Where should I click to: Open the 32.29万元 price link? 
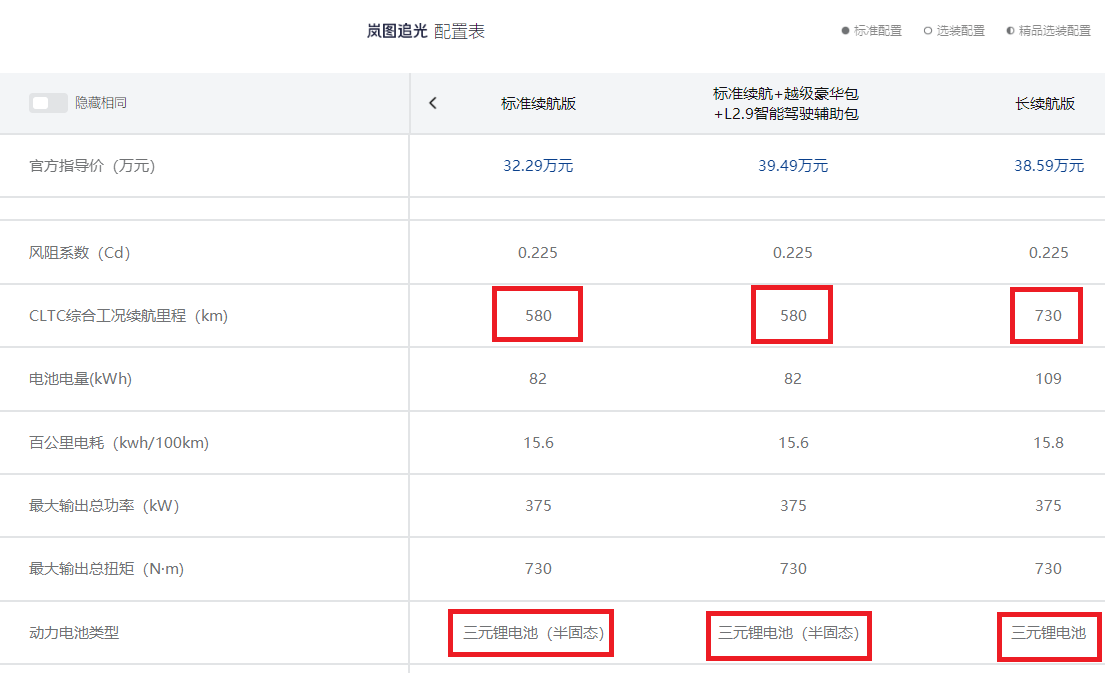[x=538, y=166]
